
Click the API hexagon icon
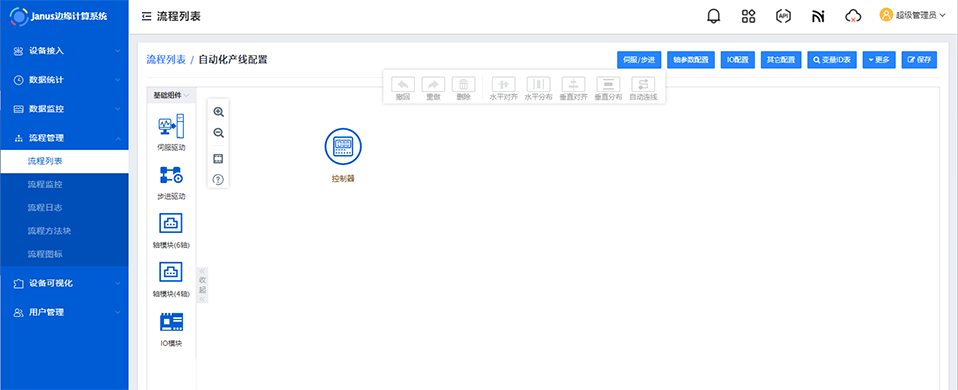783,17
